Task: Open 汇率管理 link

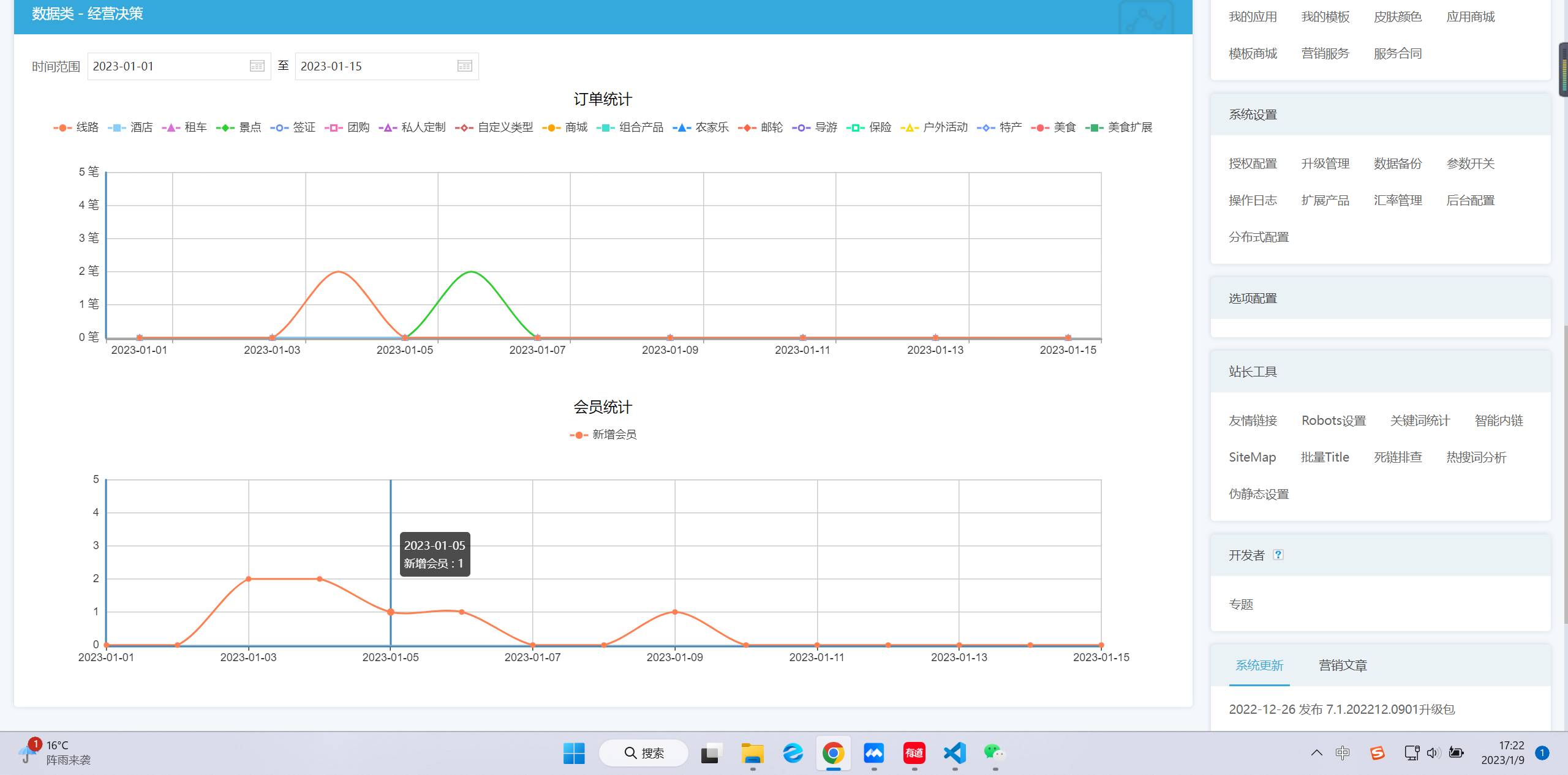Action: 1398,200
